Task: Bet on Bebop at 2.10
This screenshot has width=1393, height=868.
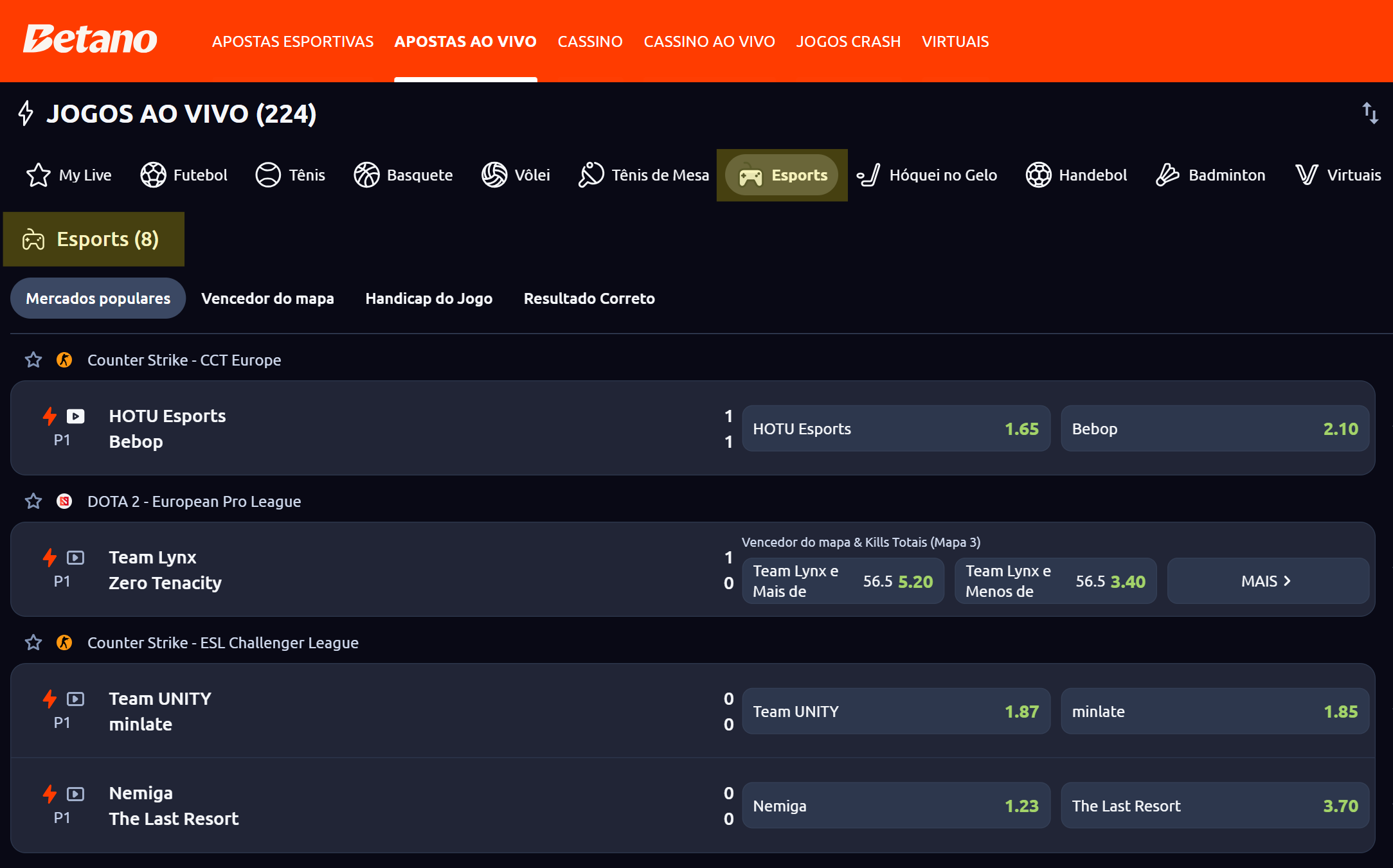Action: tap(1215, 429)
